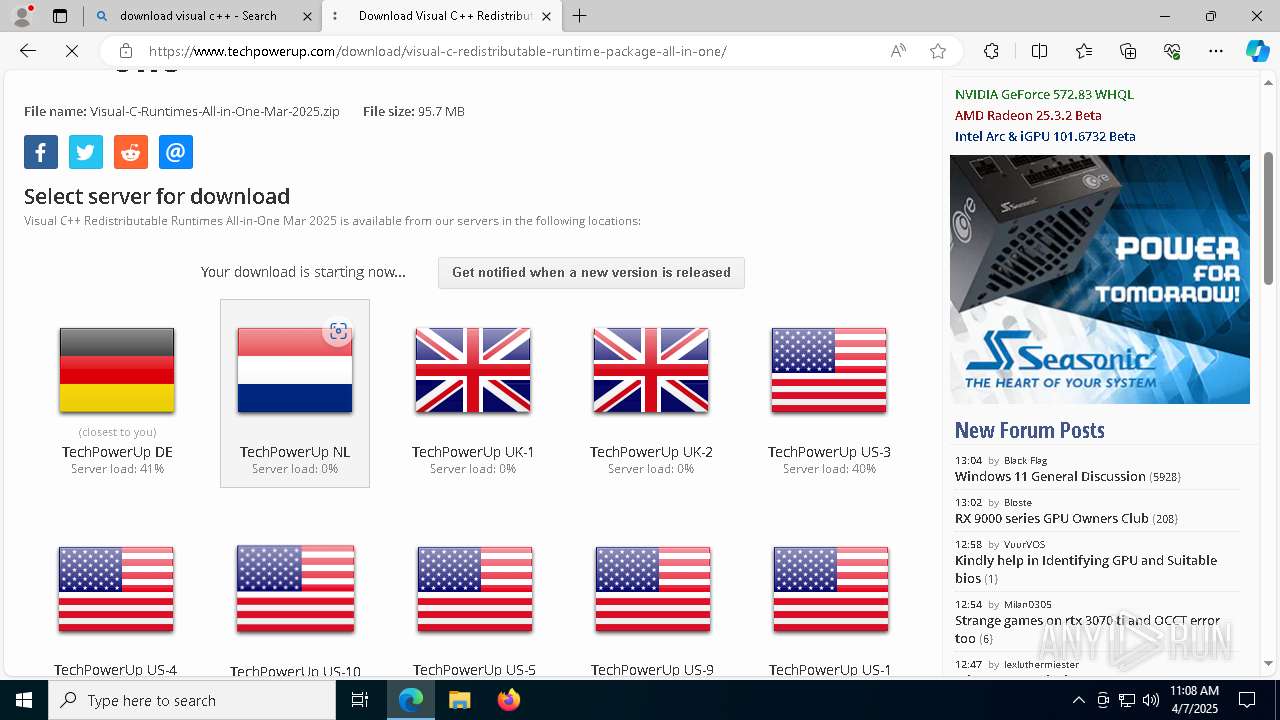Open Collections icon
This screenshot has width=1280, height=720.
(x=1128, y=51)
